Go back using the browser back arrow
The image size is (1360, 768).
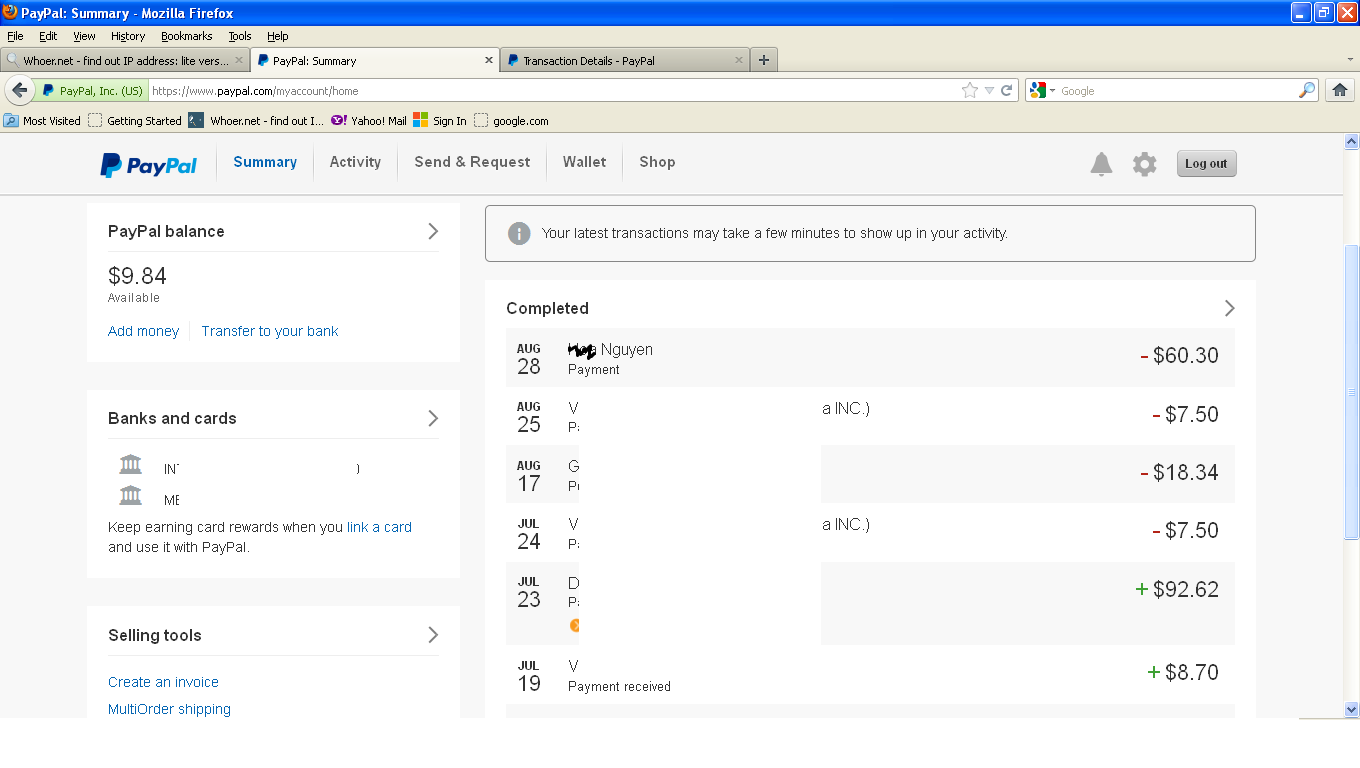(19, 90)
